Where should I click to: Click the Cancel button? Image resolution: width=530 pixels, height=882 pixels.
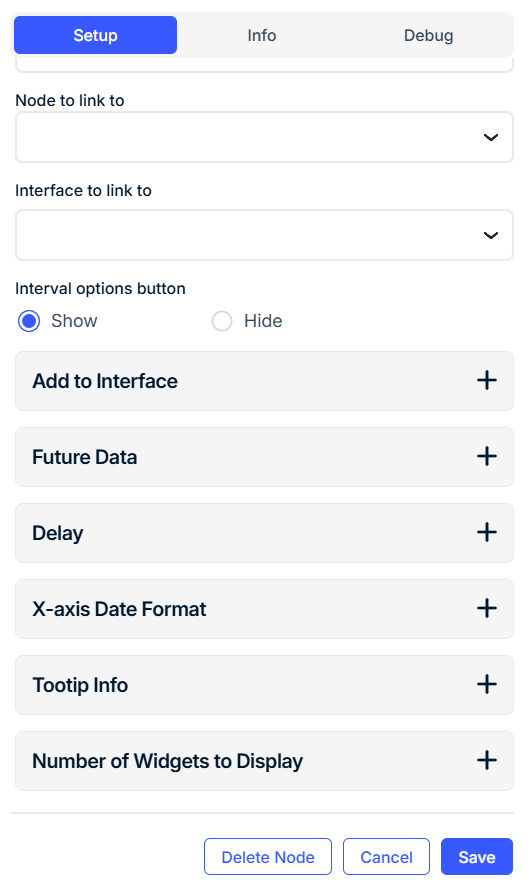coord(387,857)
